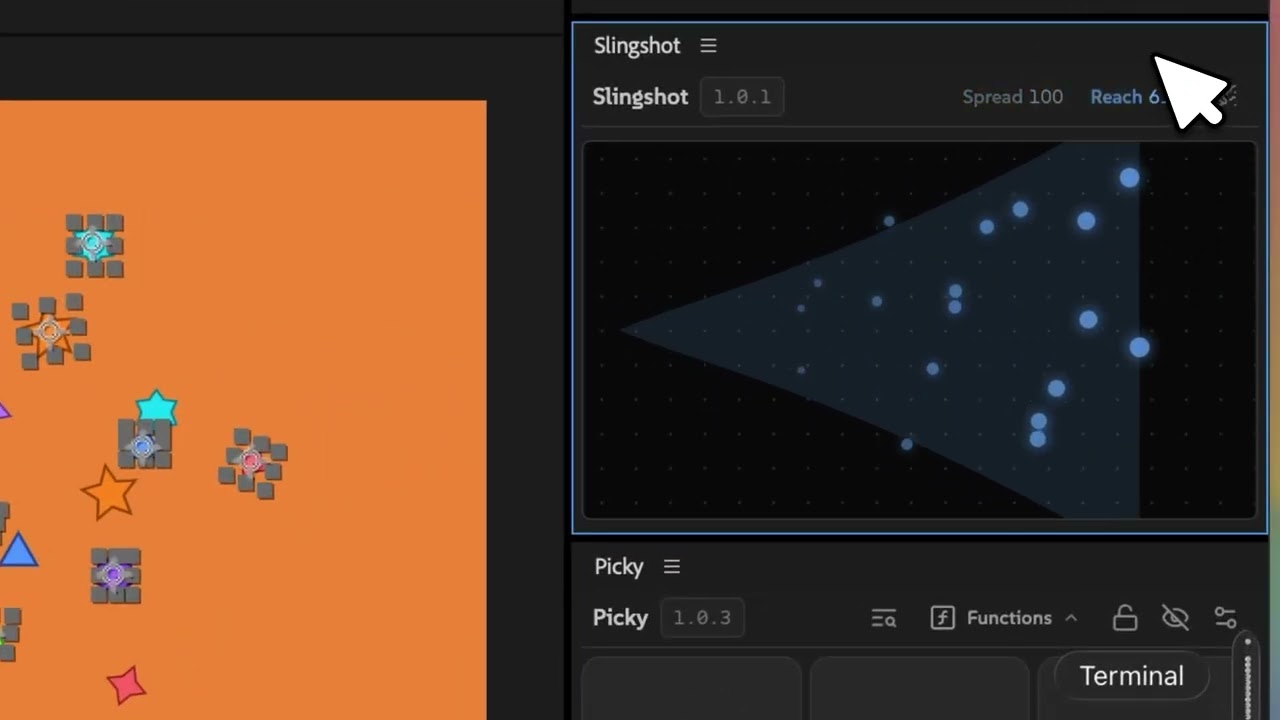Select the grey block cluster around cyan star

coord(94,244)
